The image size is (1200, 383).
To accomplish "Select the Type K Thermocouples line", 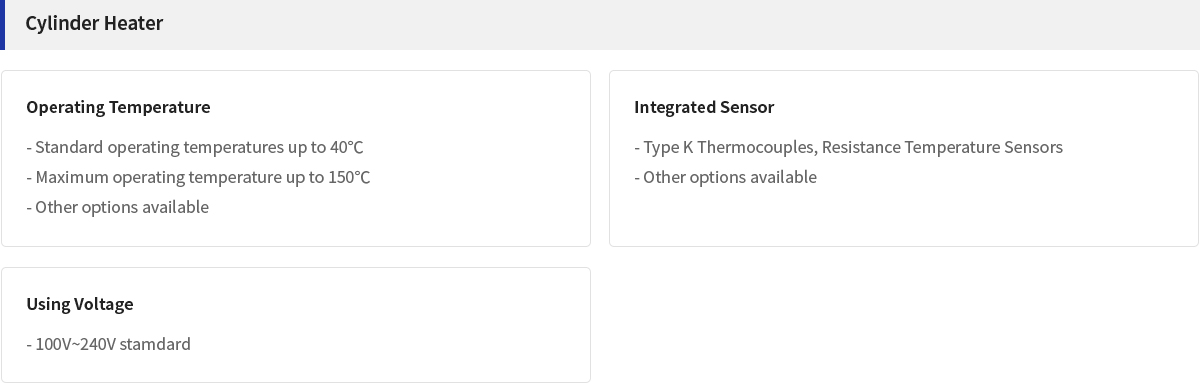I will (x=848, y=147).
